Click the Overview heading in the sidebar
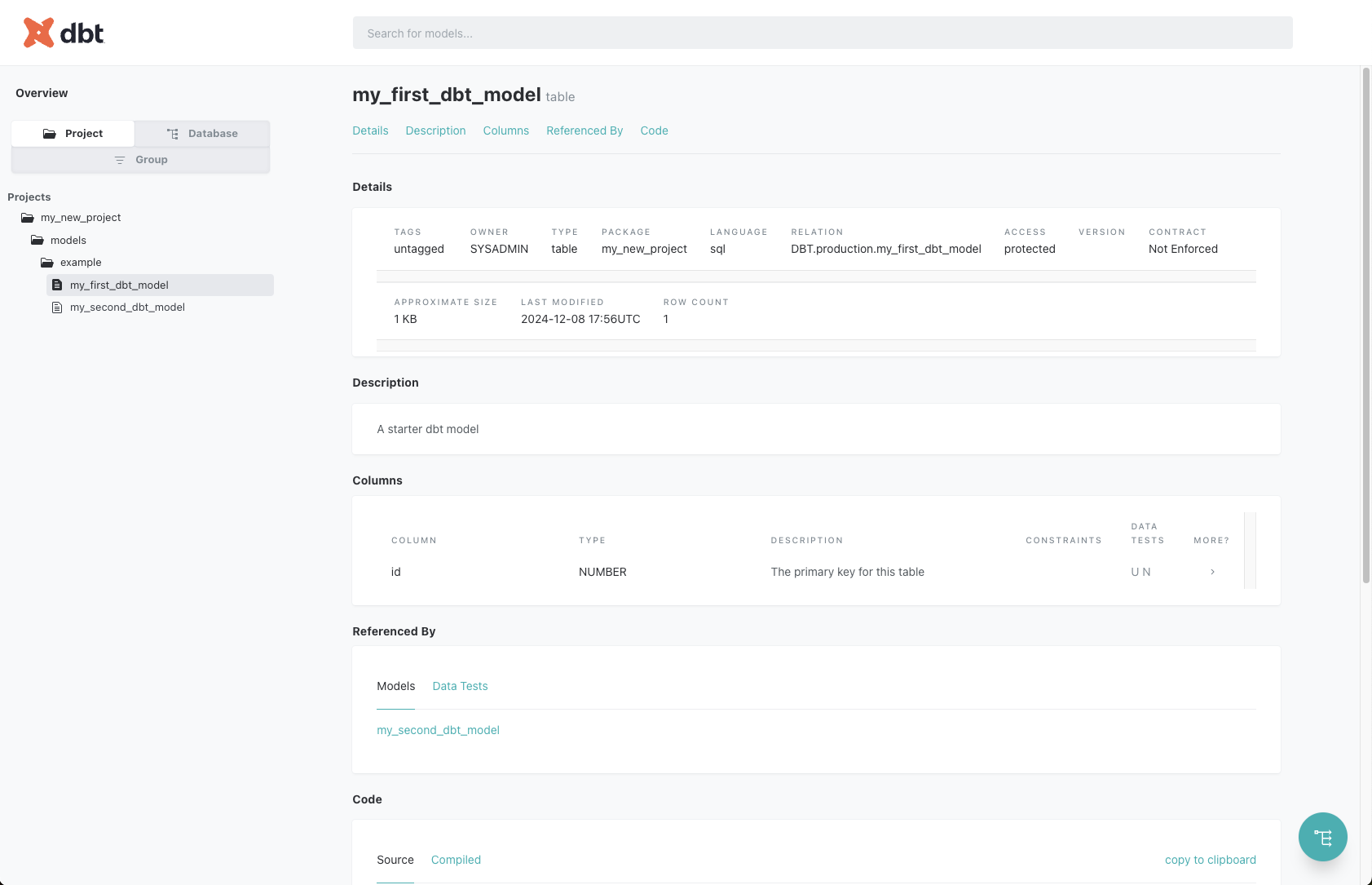The height and width of the screenshot is (885, 1372). (x=42, y=93)
